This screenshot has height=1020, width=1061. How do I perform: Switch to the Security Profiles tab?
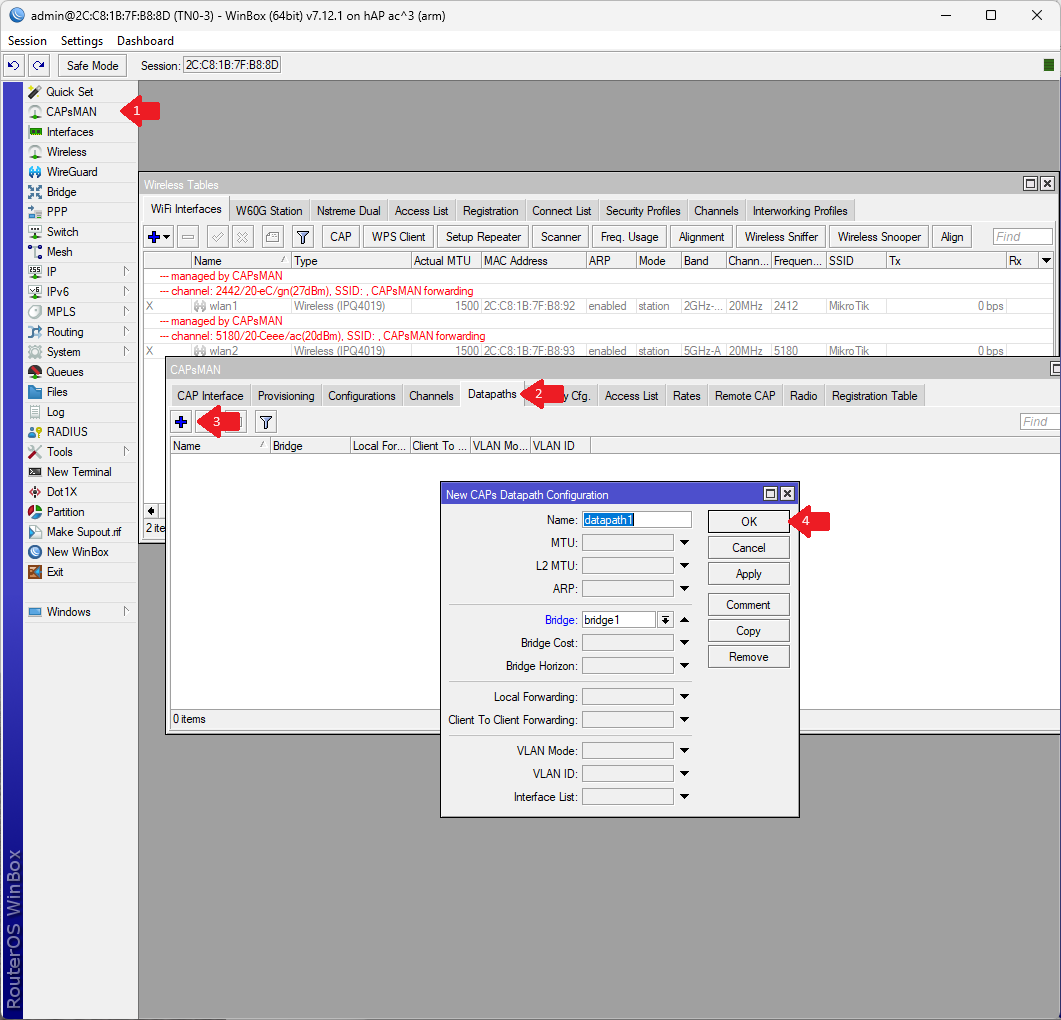(x=642, y=210)
